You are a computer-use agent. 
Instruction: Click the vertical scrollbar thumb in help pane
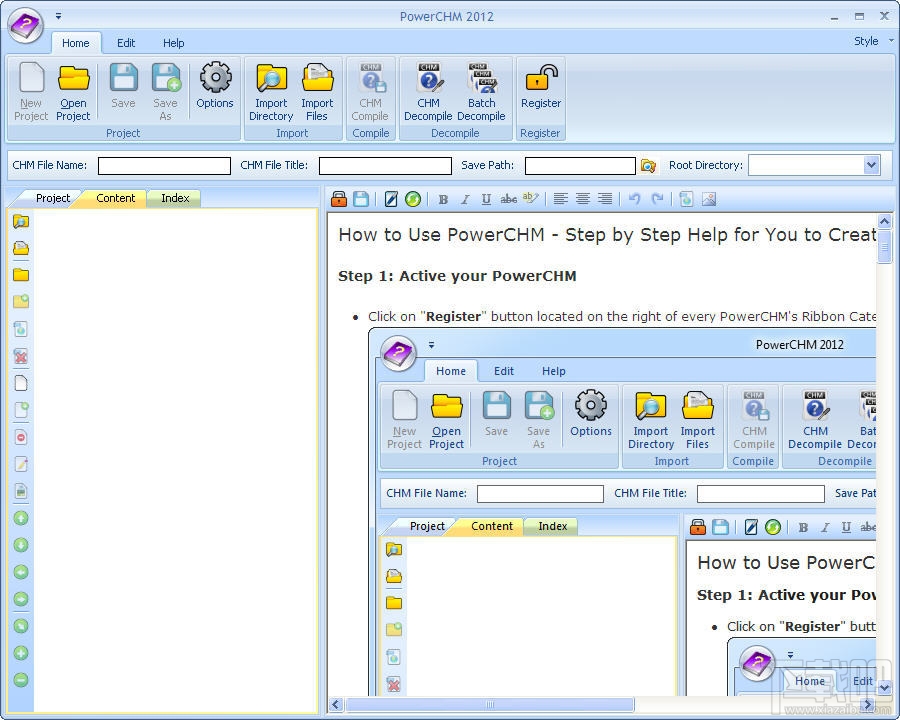[x=885, y=247]
